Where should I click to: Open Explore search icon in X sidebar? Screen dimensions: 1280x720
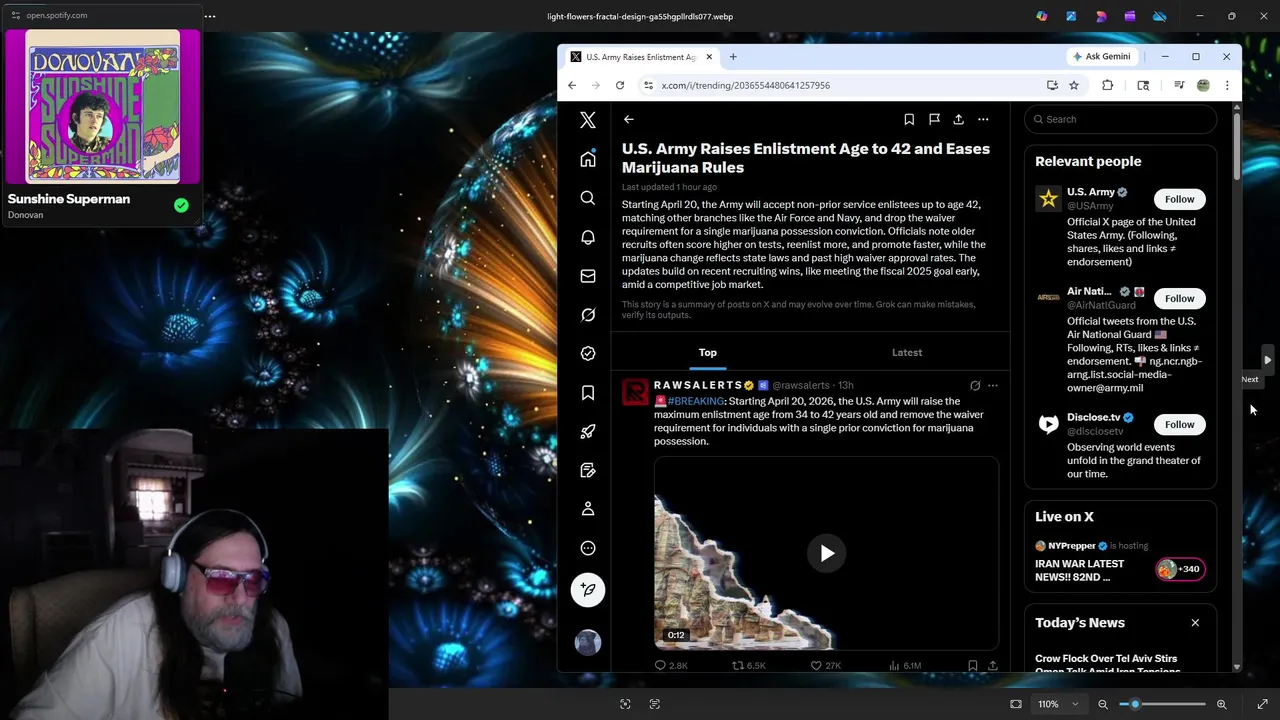click(588, 198)
